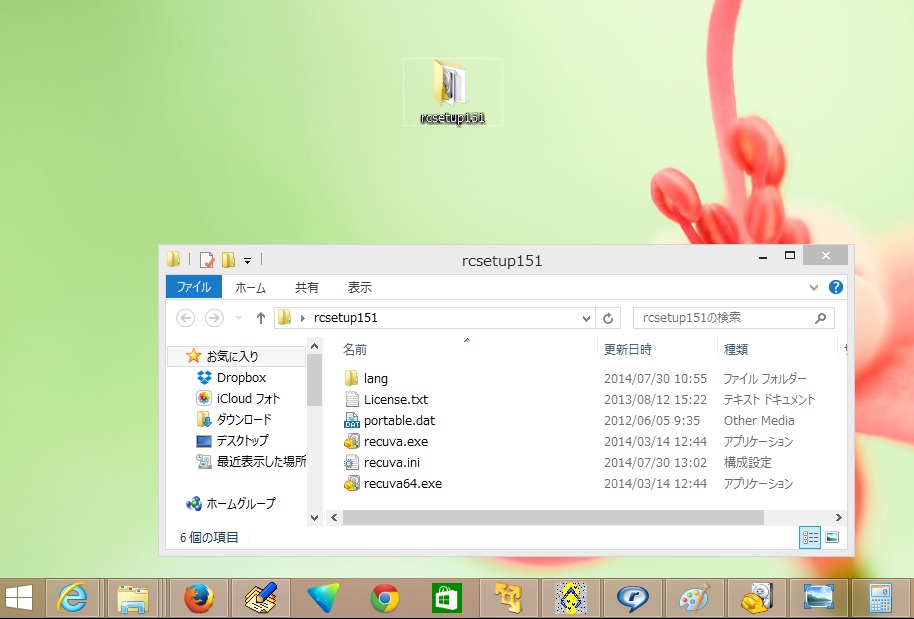914x619 pixels.
Task: Open address bar history dropdown
Action: coord(587,318)
